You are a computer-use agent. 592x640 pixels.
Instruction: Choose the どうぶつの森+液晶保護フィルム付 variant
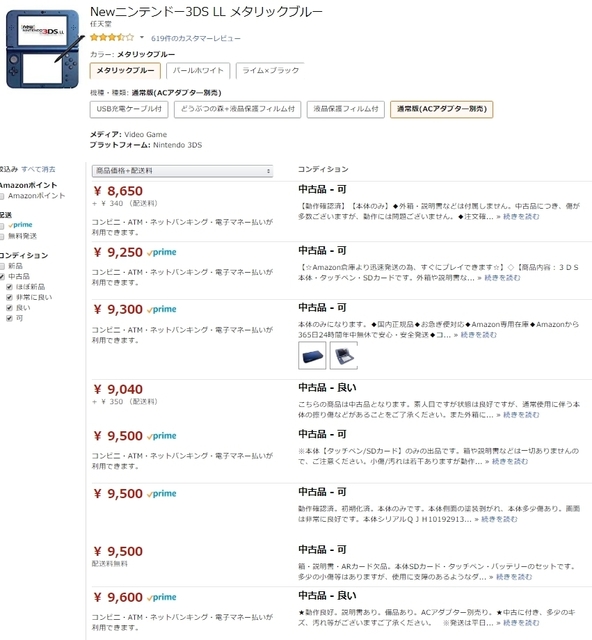238,109
